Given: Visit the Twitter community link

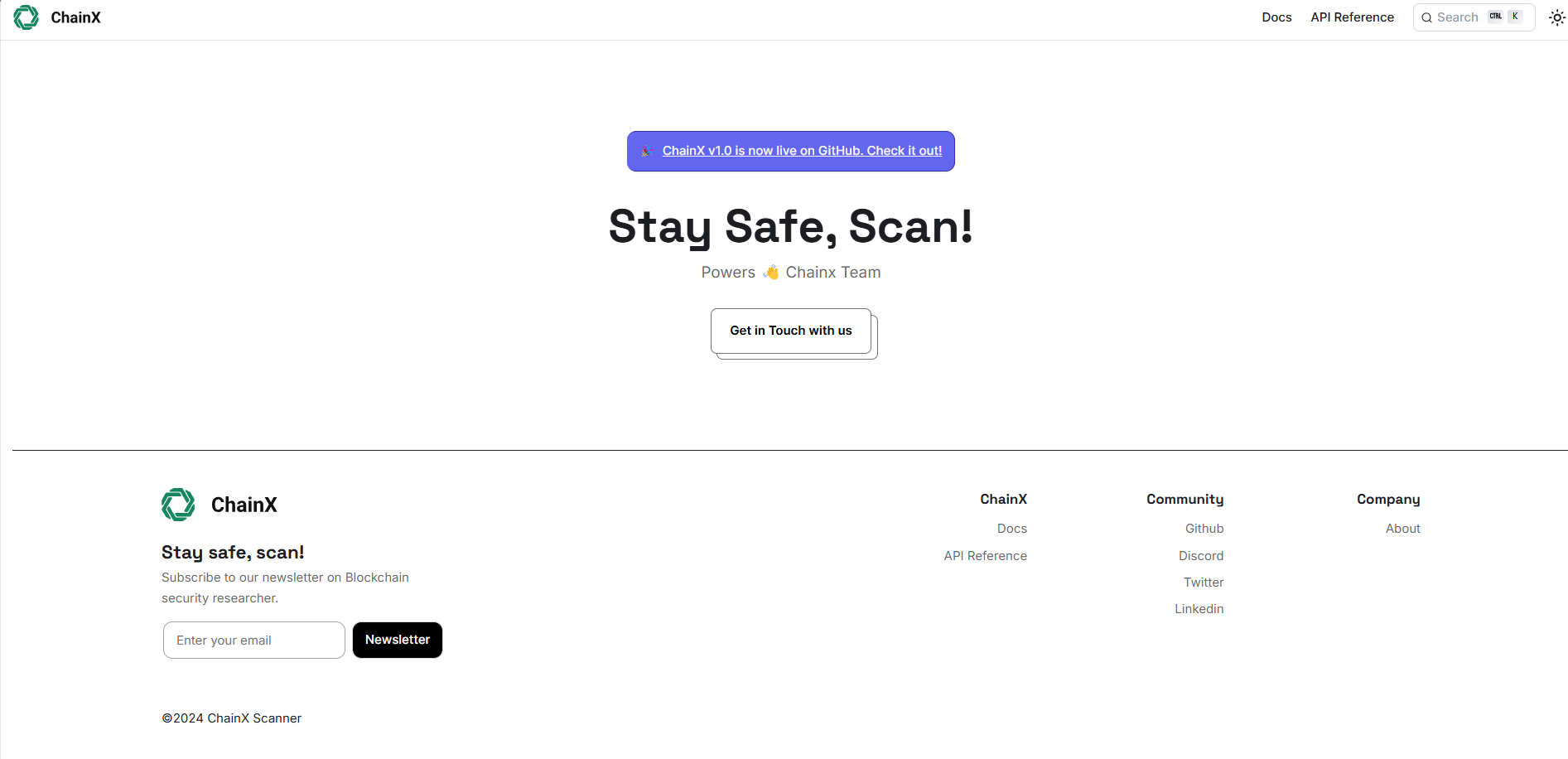Looking at the screenshot, I should pos(1203,583).
